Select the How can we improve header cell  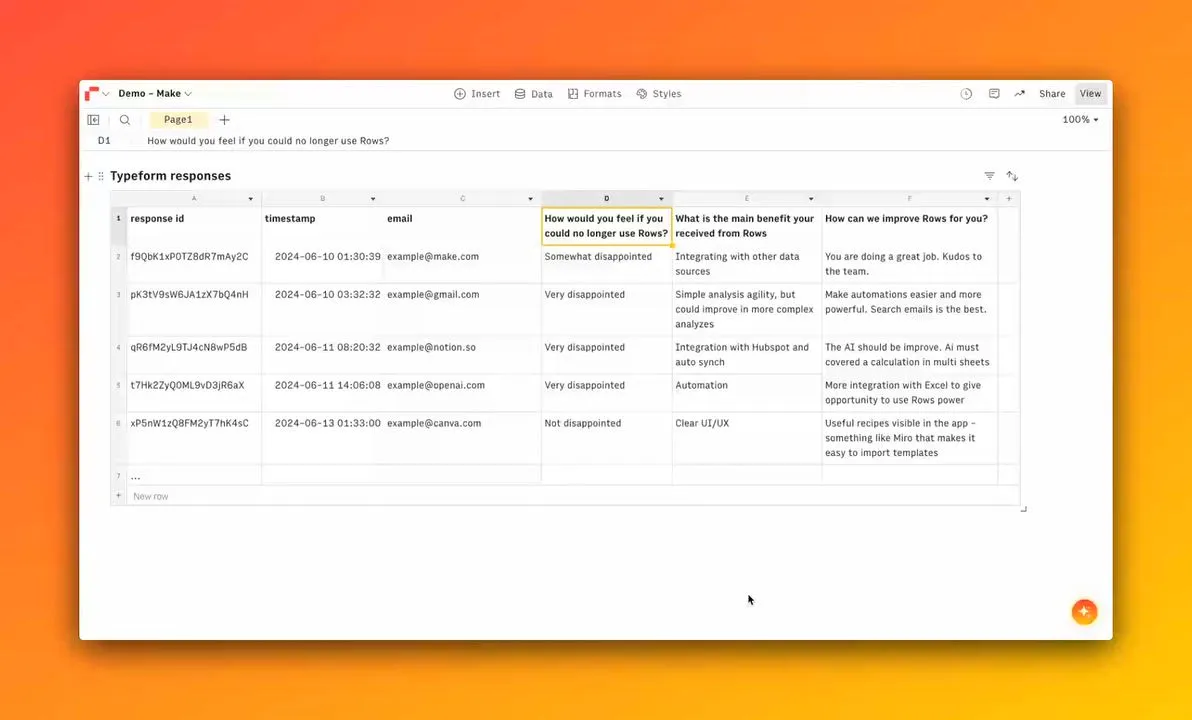click(909, 226)
